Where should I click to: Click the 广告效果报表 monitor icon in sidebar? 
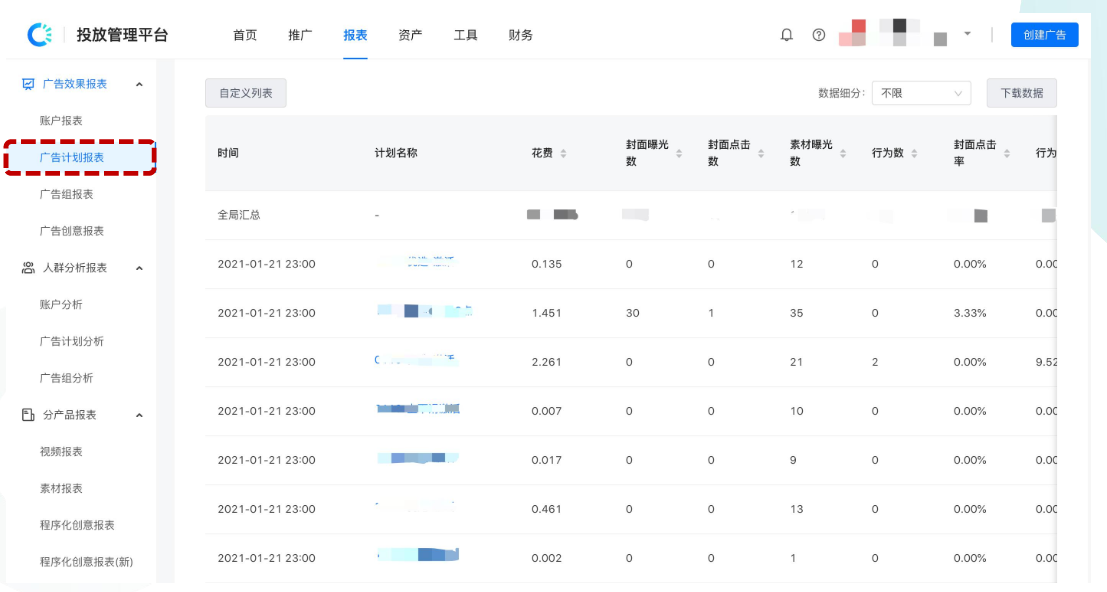(28, 83)
